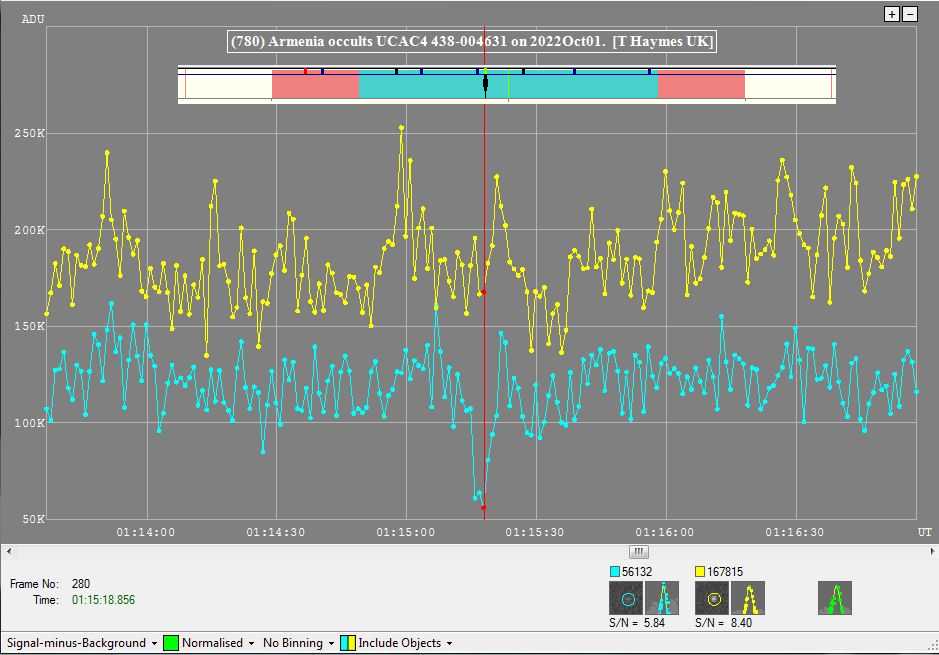Toggle the yellow 167815 series swatch
This screenshot has height=655, width=939.
[x=701, y=571]
